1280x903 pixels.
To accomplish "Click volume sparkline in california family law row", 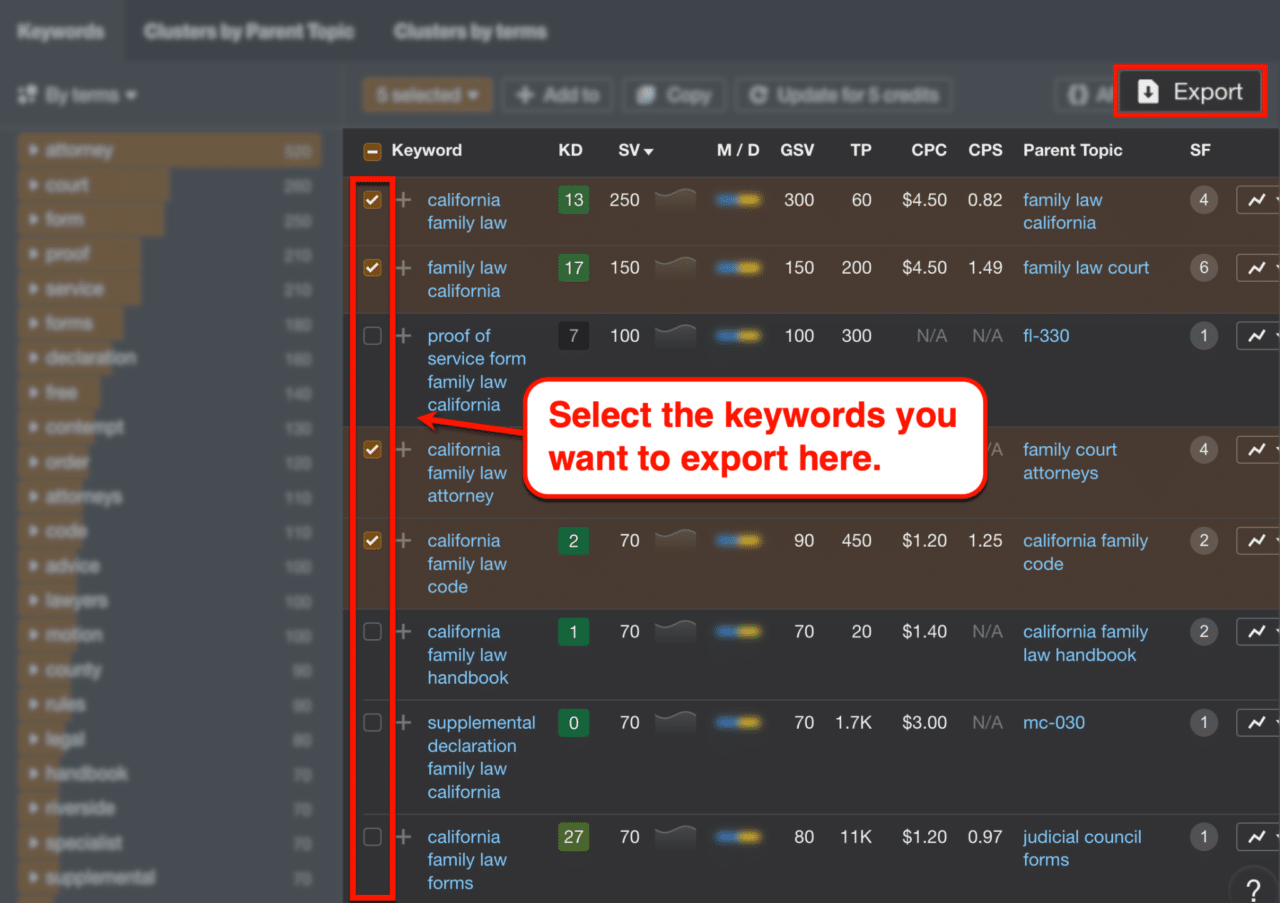I will coord(675,199).
